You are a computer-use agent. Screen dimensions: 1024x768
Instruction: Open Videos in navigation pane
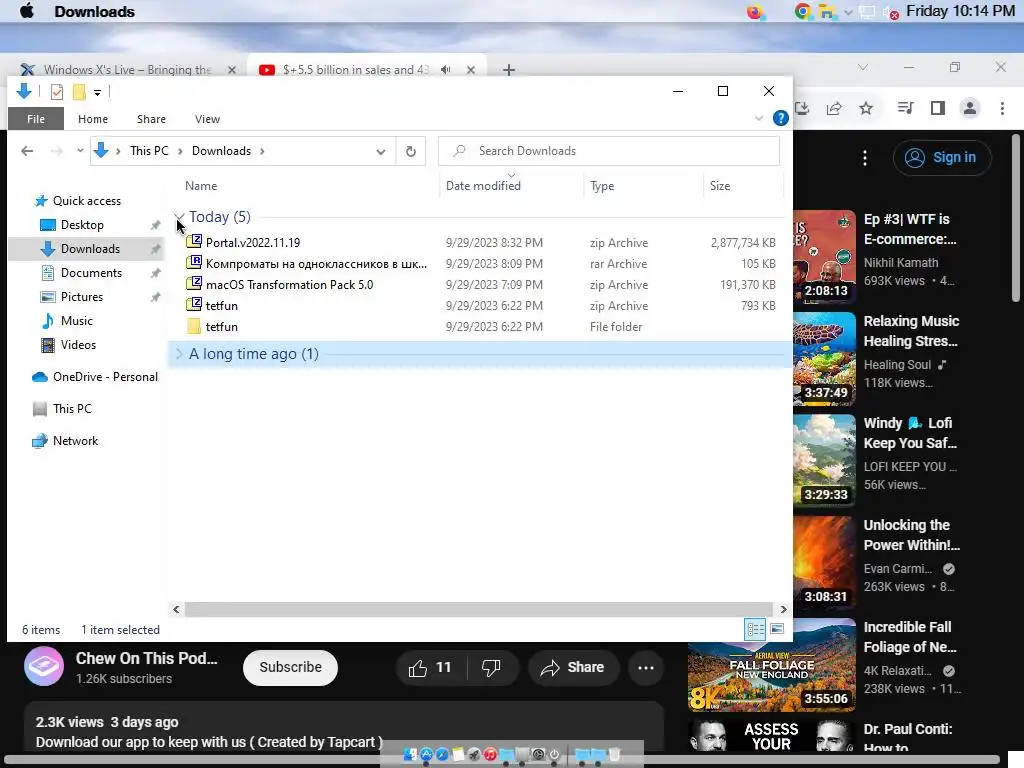tap(78, 345)
